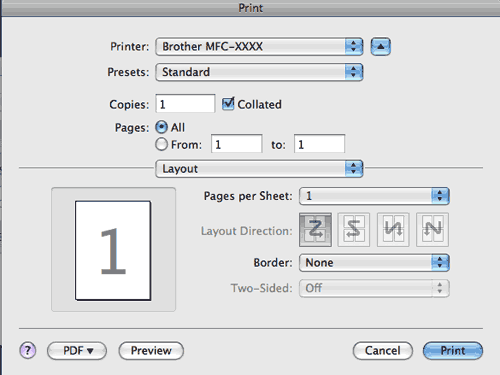
Task: Choose the reversed-N layout direction icon
Action: coord(393,230)
